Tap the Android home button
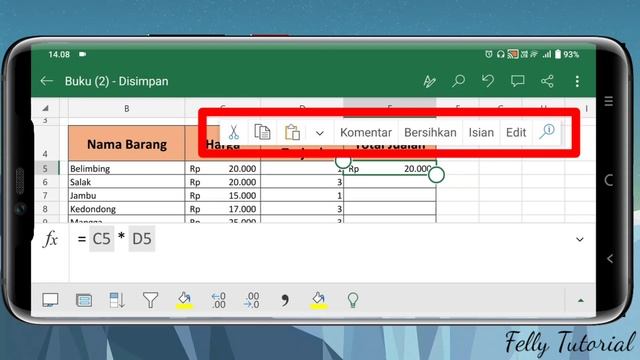 click(609, 180)
